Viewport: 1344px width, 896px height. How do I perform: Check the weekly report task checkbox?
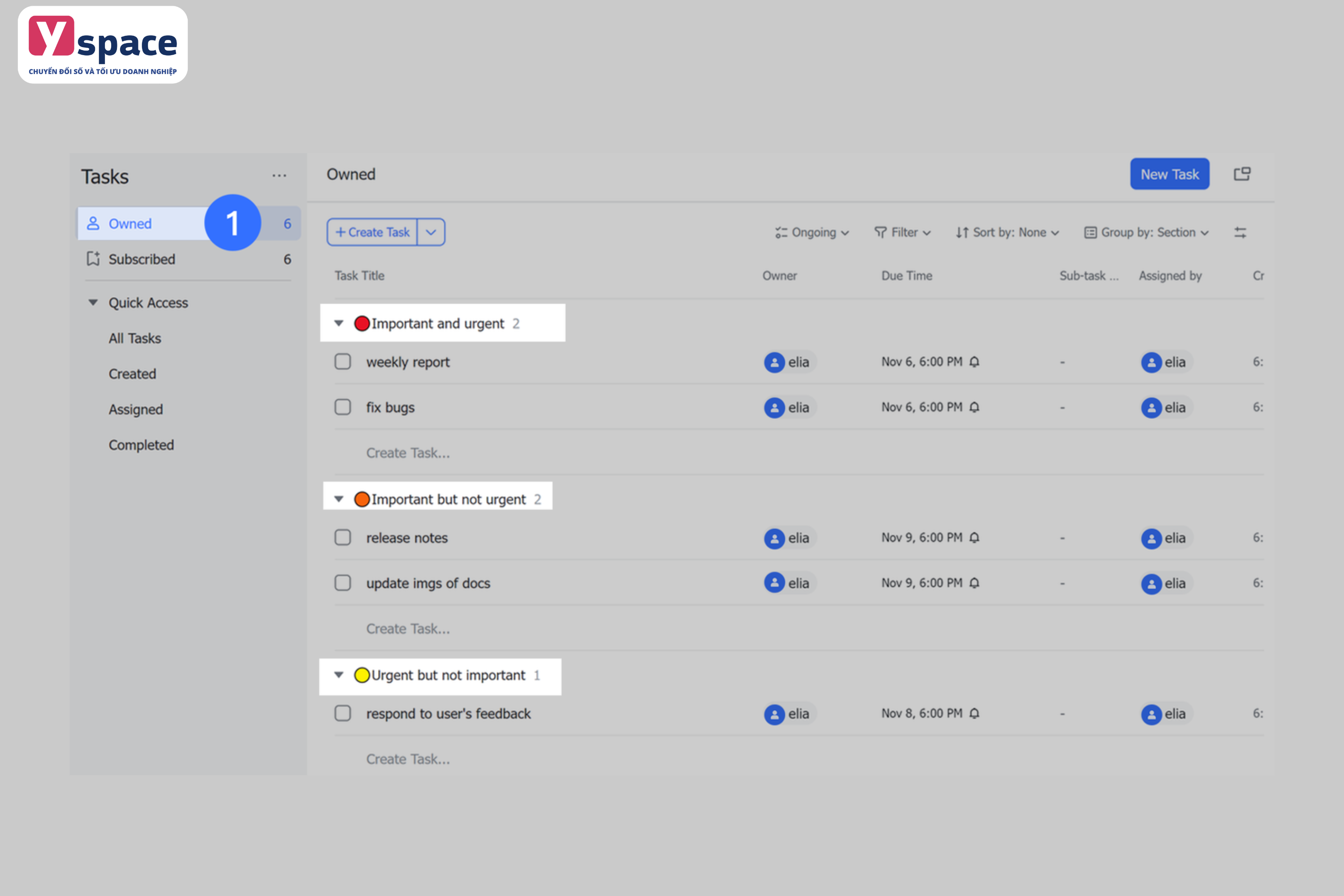(342, 362)
